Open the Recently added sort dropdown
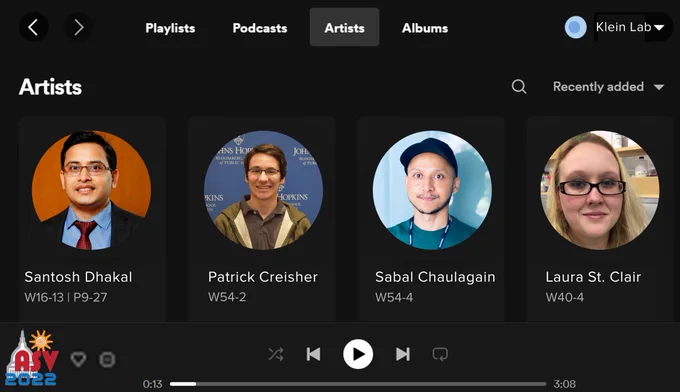 click(608, 87)
